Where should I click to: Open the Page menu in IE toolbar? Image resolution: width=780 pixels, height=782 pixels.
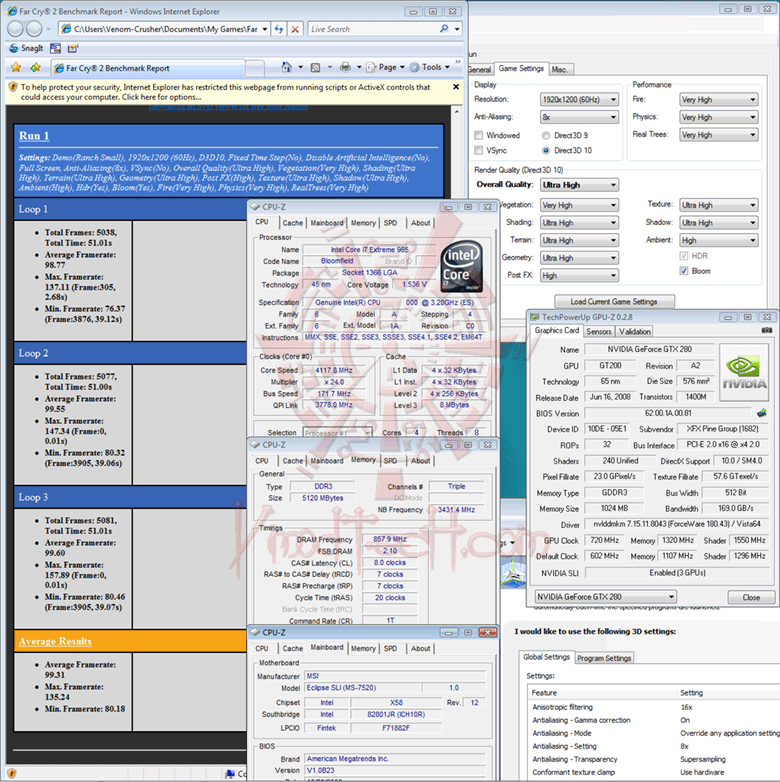386,67
